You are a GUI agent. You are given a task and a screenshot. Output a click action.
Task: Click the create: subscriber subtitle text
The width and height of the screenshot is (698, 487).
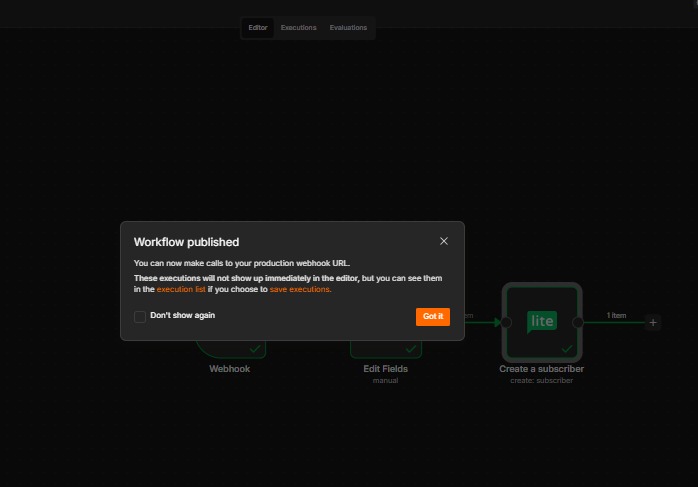point(541,381)
